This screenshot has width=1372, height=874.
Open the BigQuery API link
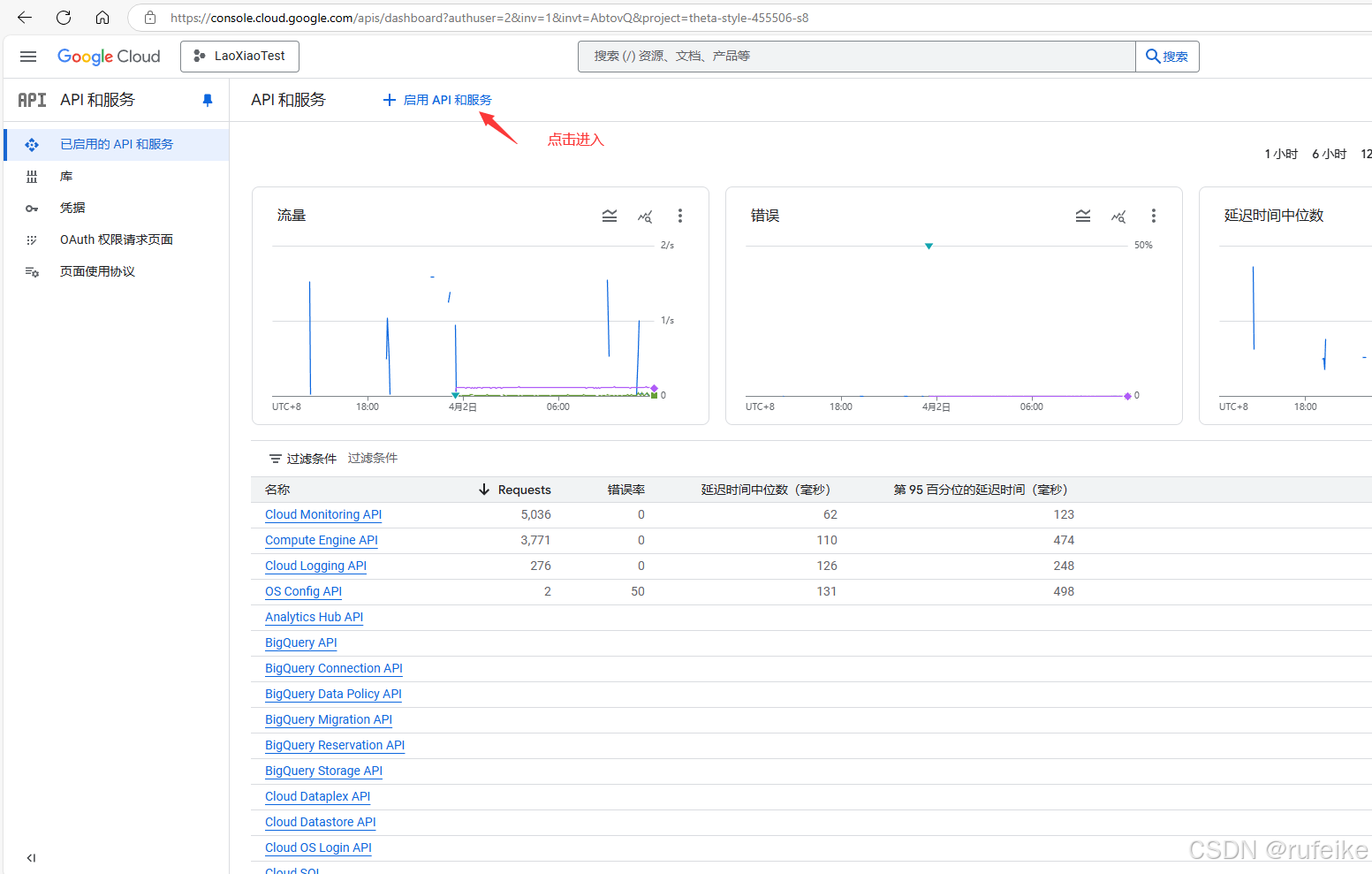click(301, 642)
